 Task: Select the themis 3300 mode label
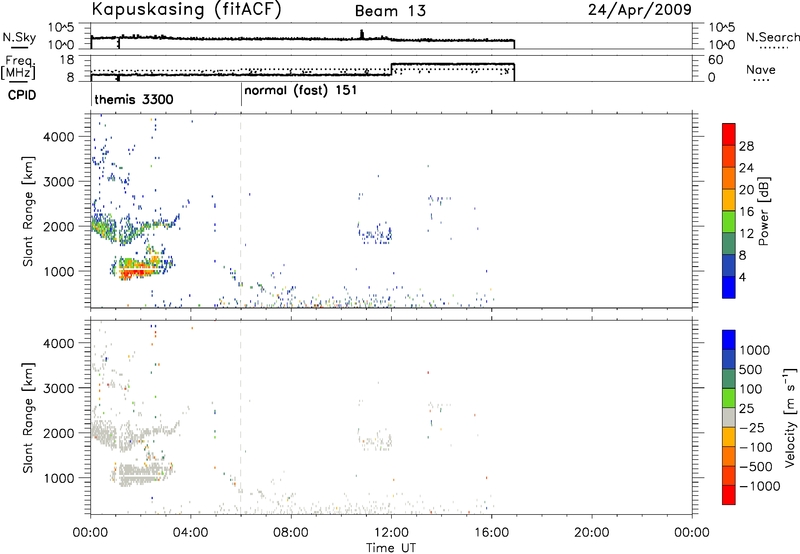134,99
